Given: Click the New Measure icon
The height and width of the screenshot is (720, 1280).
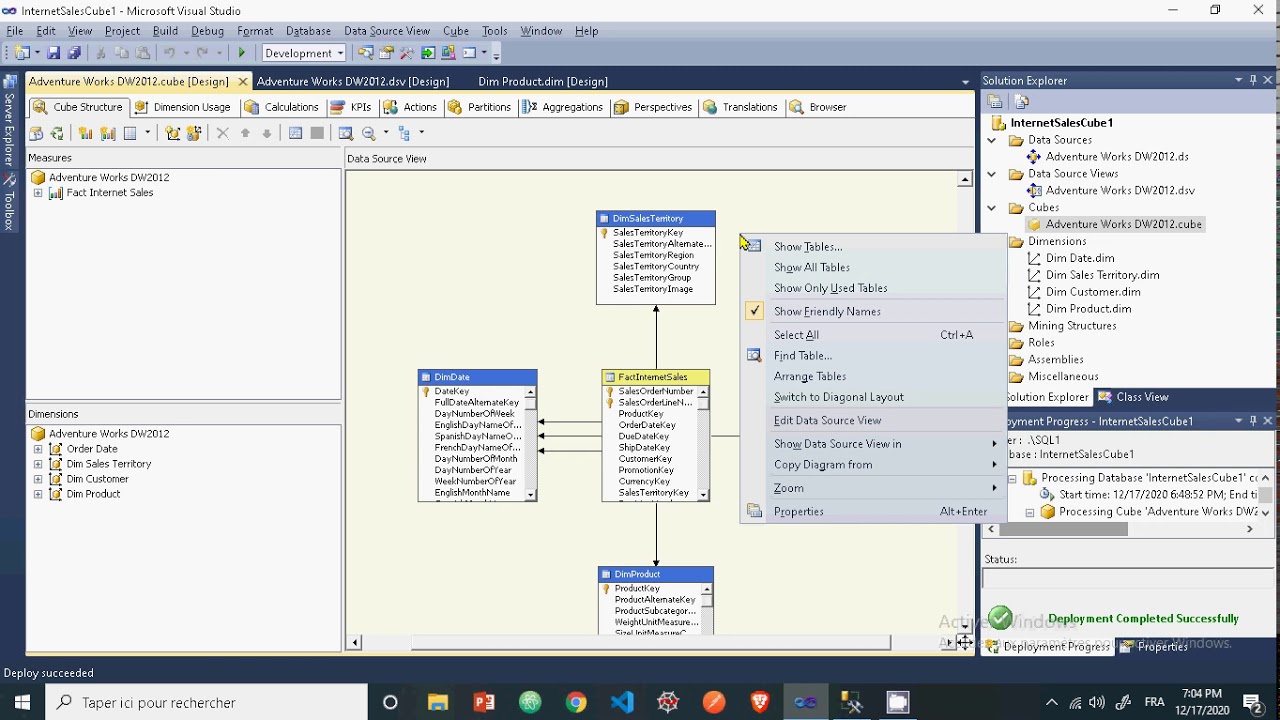Looking at the screenshot, I should click(86, 133).
